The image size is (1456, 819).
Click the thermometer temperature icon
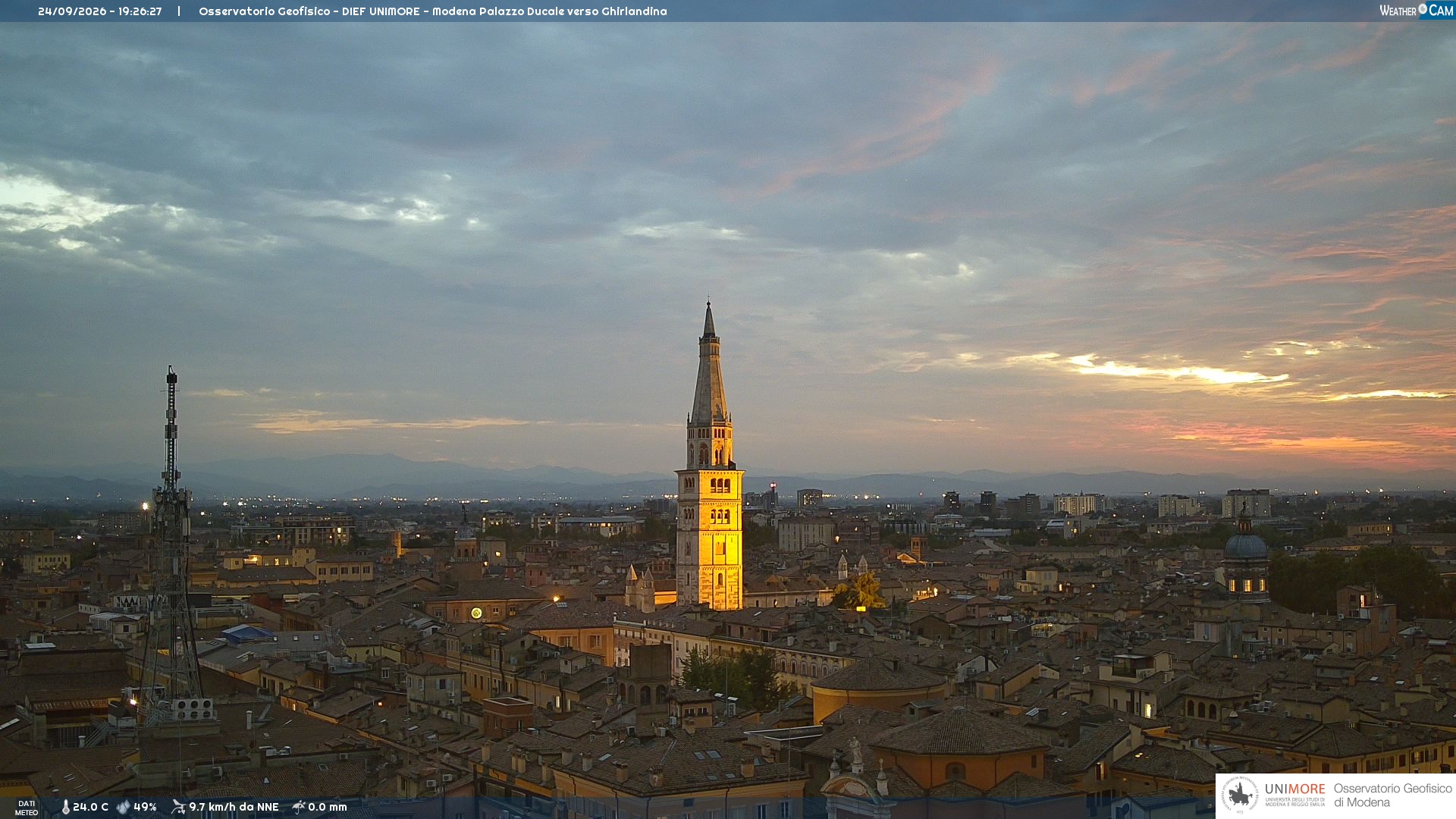click(65, 808)
